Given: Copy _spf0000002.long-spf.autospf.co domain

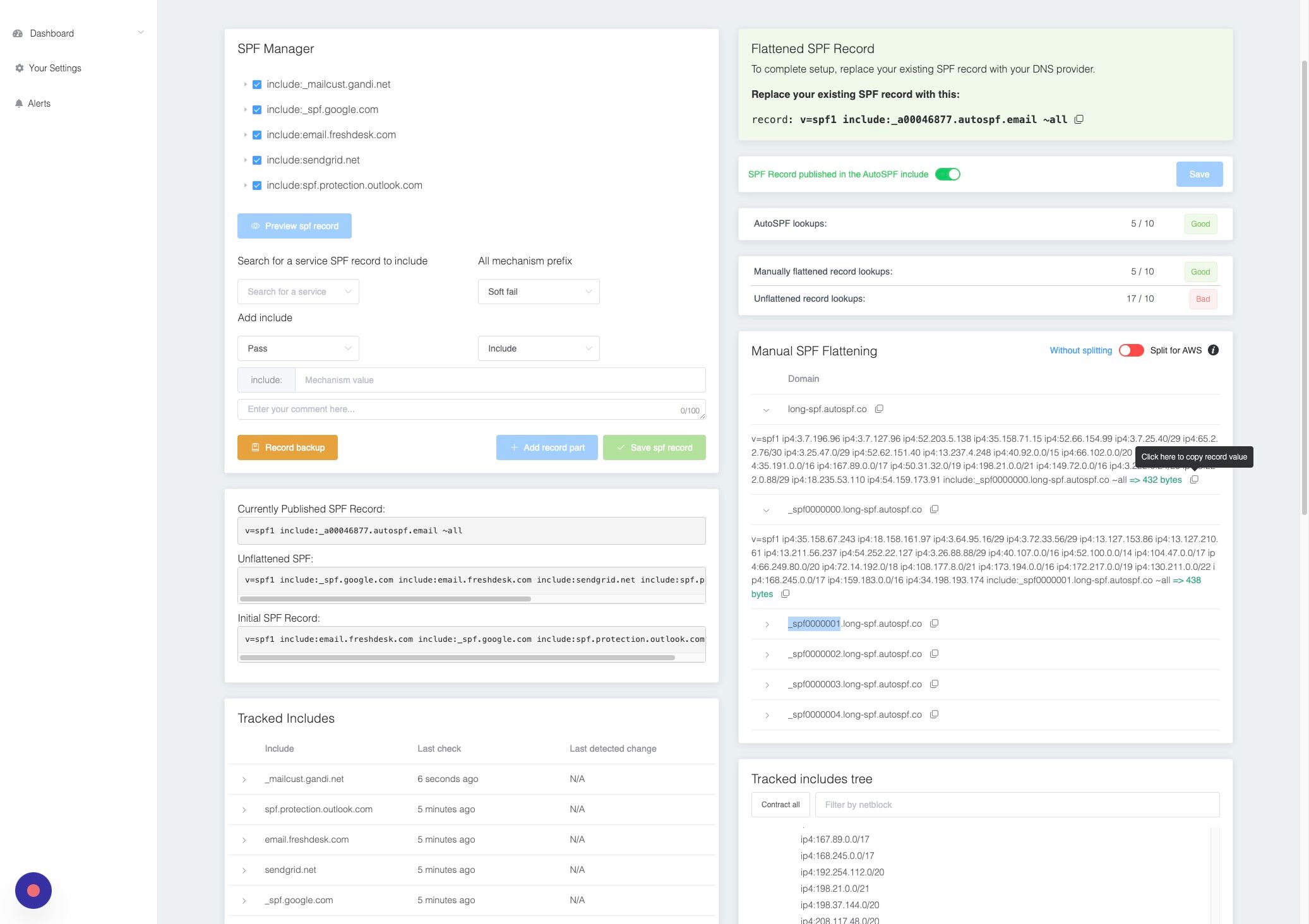Looking at the screenshot, I should pyautogui.click(x=935, y=654).
